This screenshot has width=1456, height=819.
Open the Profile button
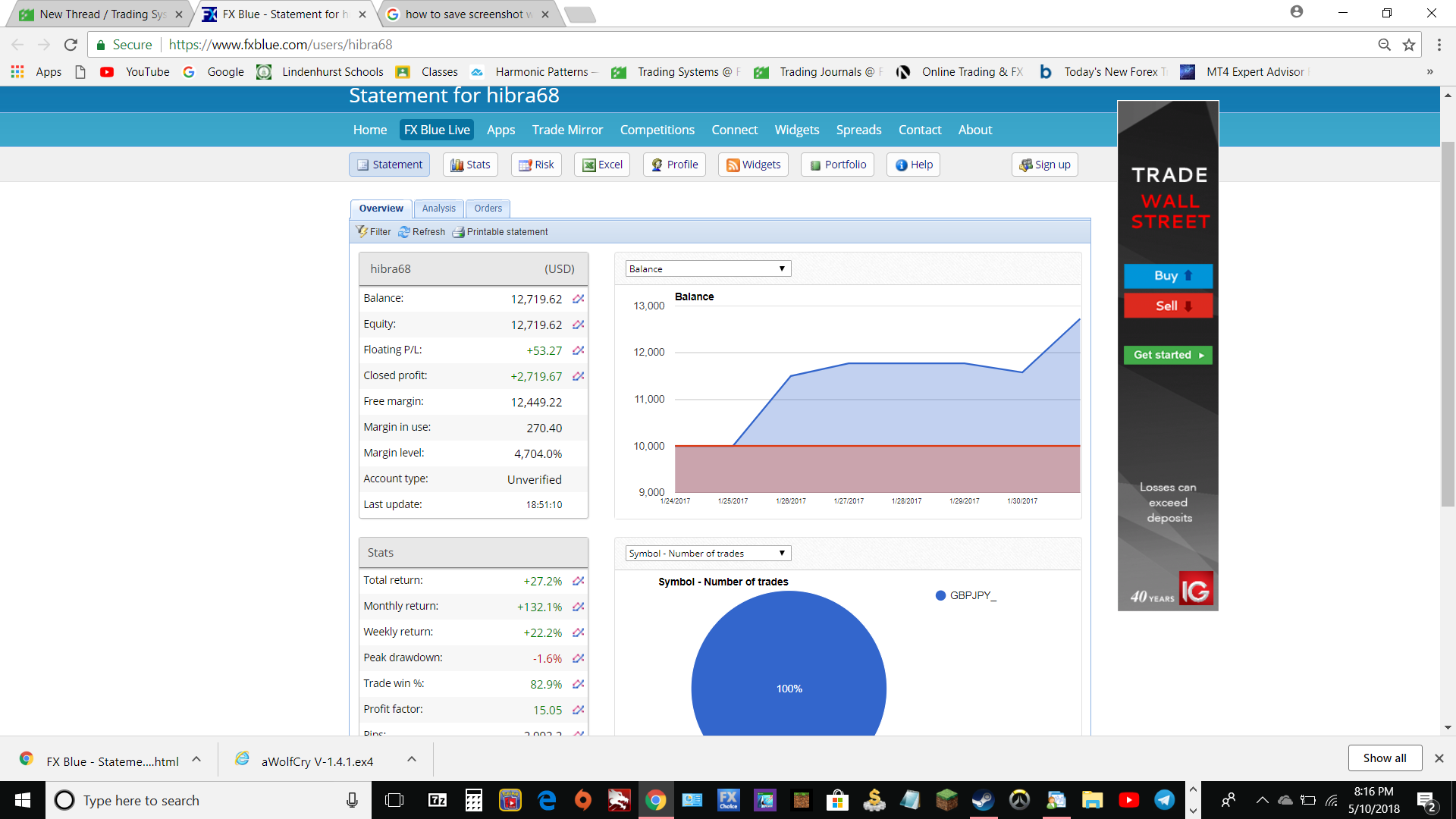click(x=675, y=165)
